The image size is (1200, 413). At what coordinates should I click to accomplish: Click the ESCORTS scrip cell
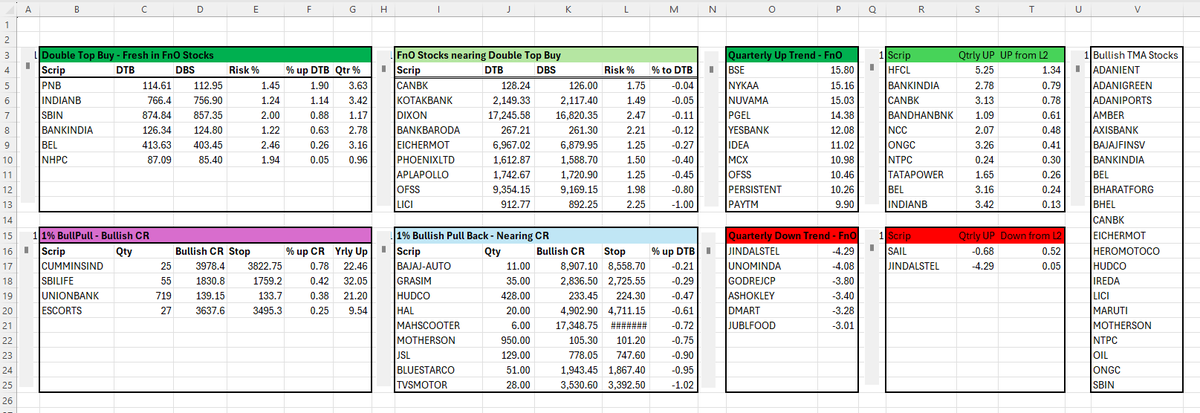(78, 311)
